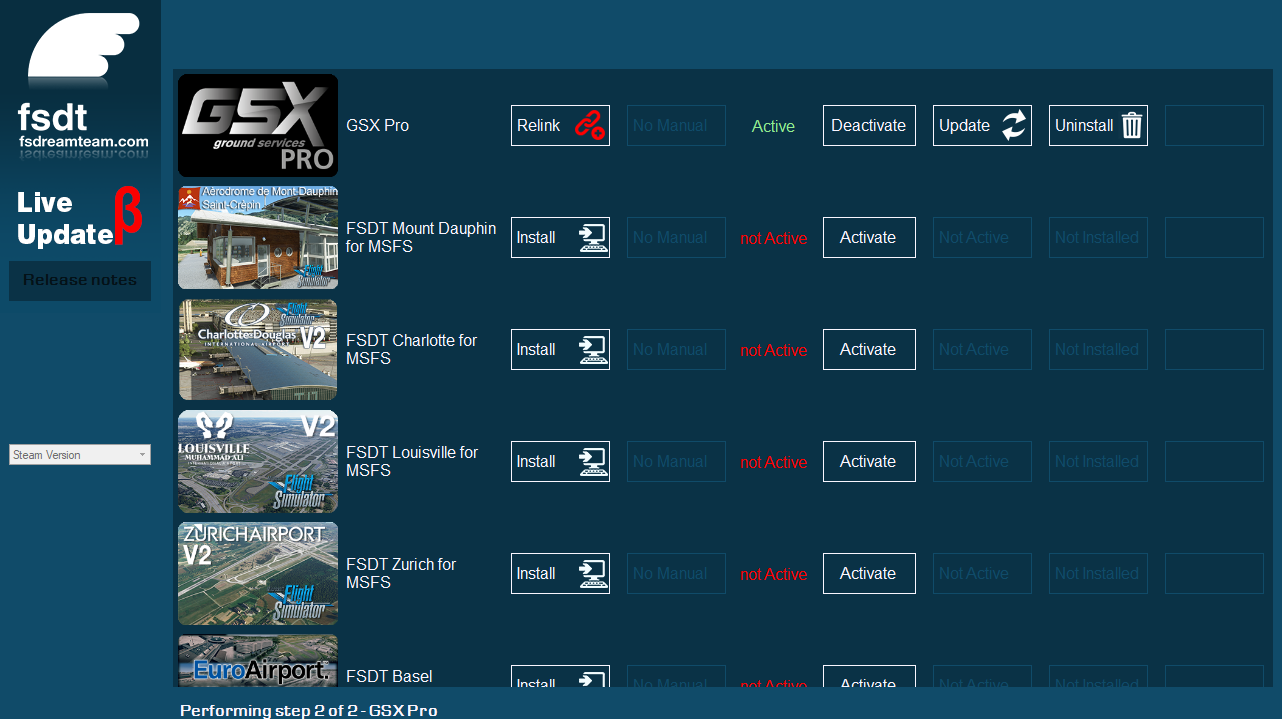The width and height of the screenshot is (1282, 719).
Task: Click Not Installed for FSDT Mount Dauphin
Action: click(x=1098, y=238)
